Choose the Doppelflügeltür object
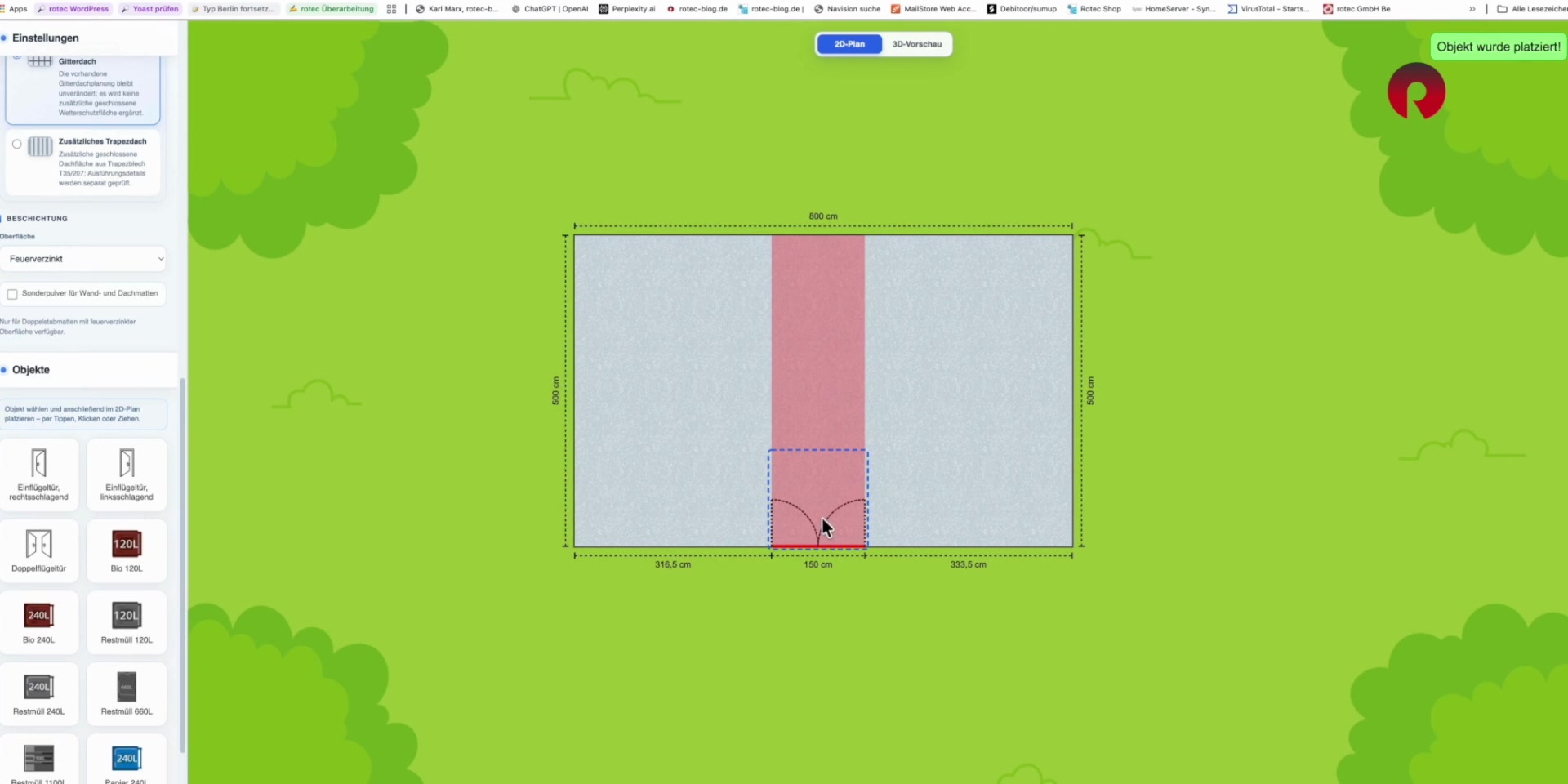 (38, 550)
